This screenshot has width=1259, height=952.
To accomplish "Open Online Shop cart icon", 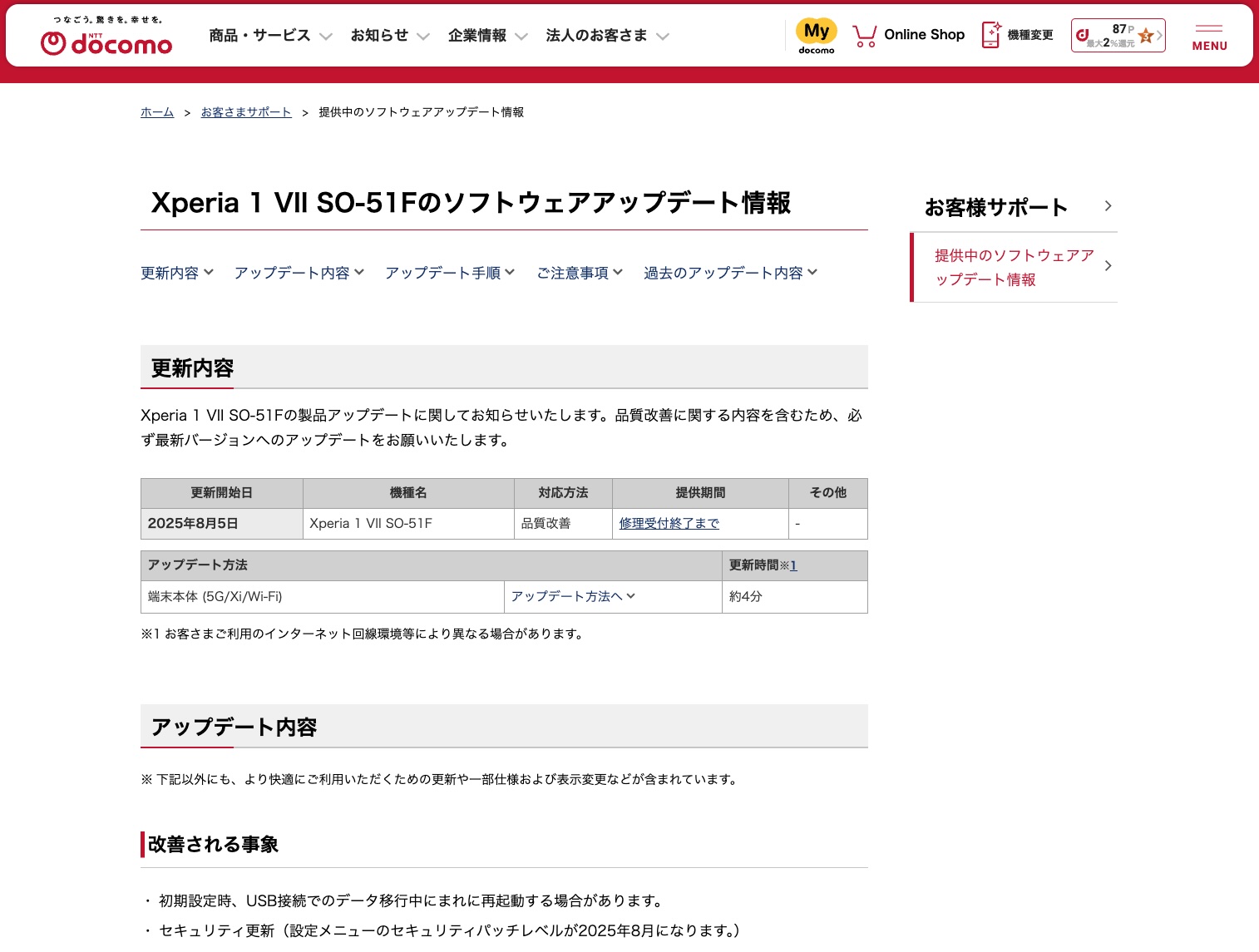I will pos(864,35).
